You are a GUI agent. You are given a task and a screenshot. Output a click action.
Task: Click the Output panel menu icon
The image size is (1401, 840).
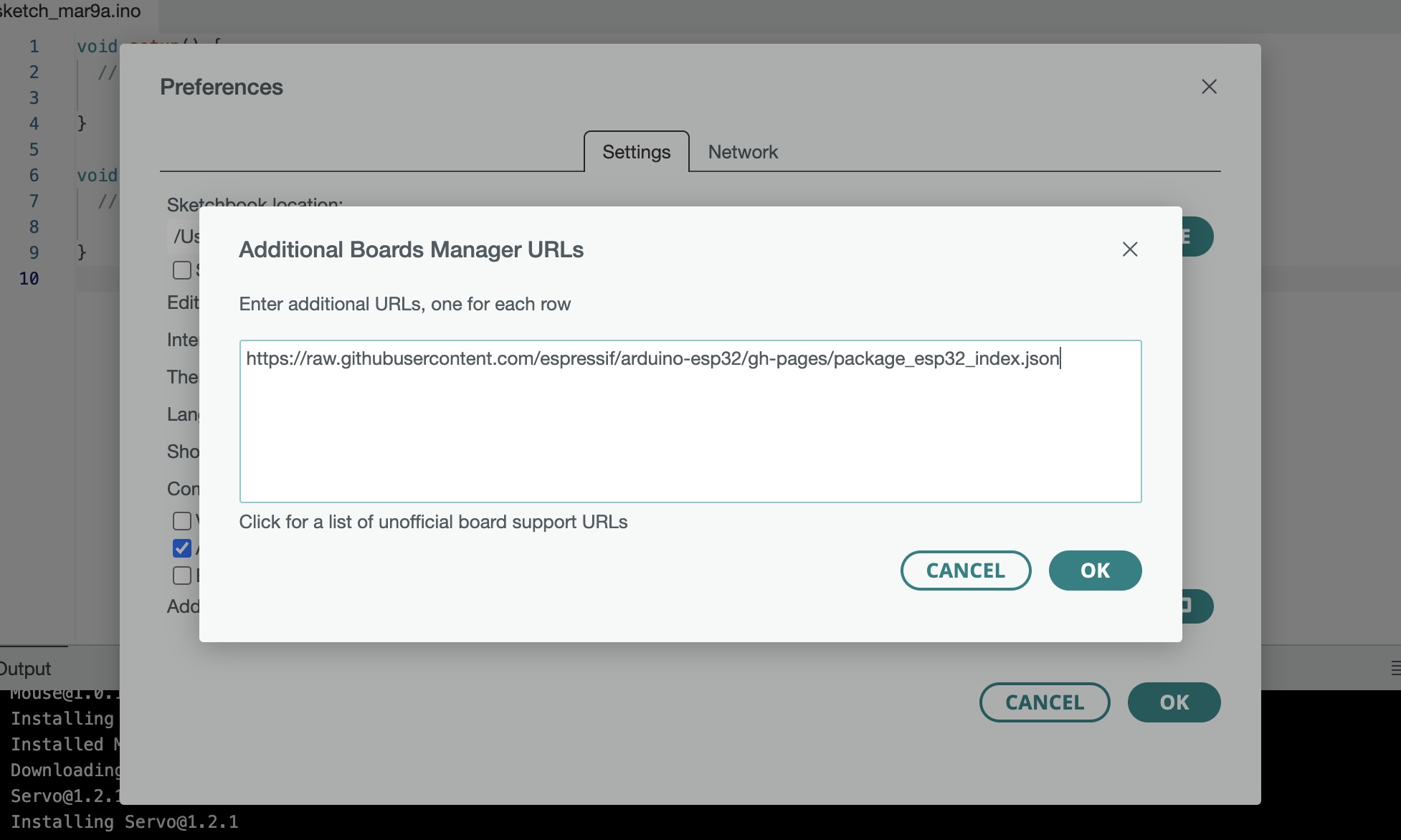coord(1395,668)
